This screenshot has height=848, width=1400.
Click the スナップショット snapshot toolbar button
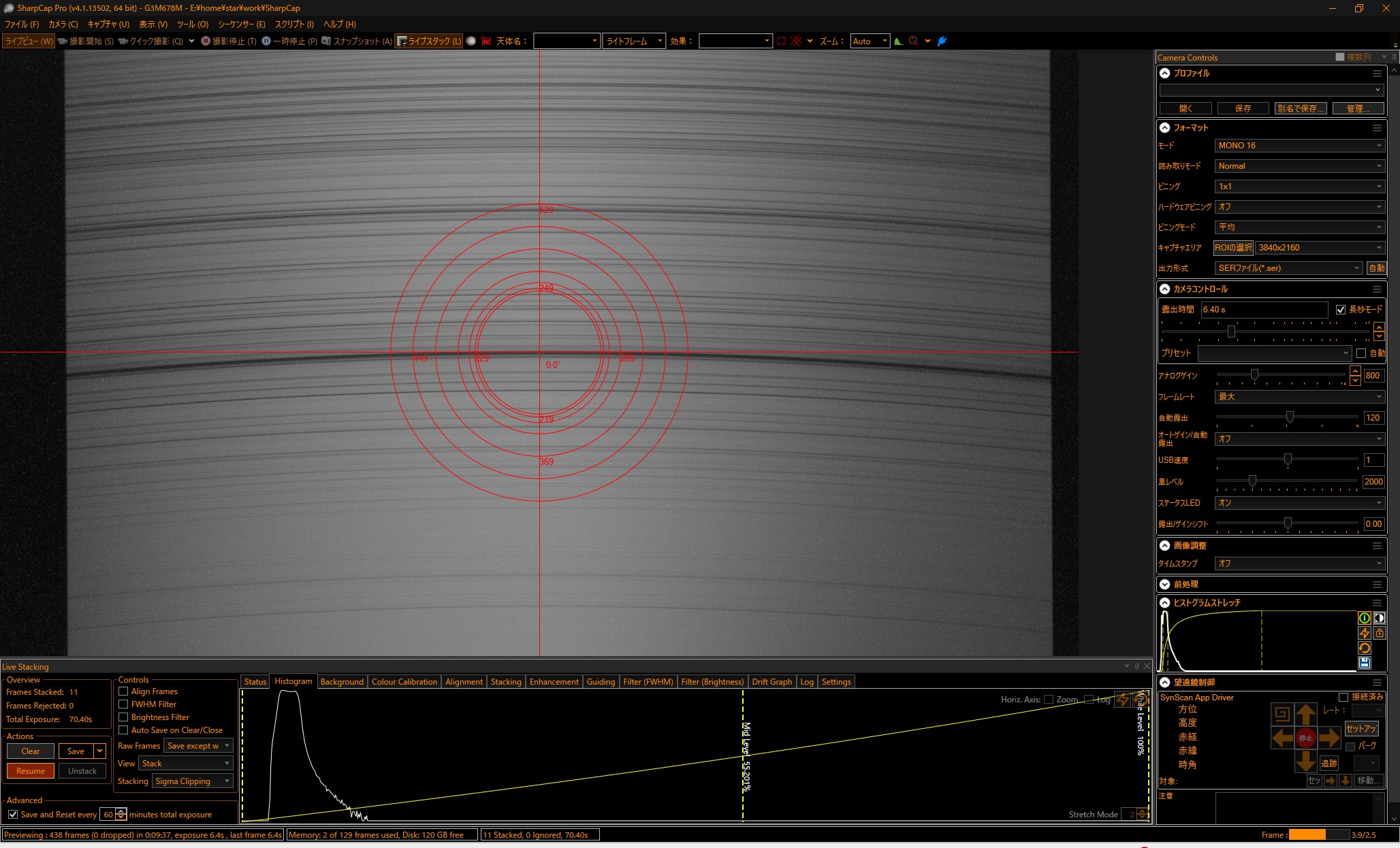(357, 41)
